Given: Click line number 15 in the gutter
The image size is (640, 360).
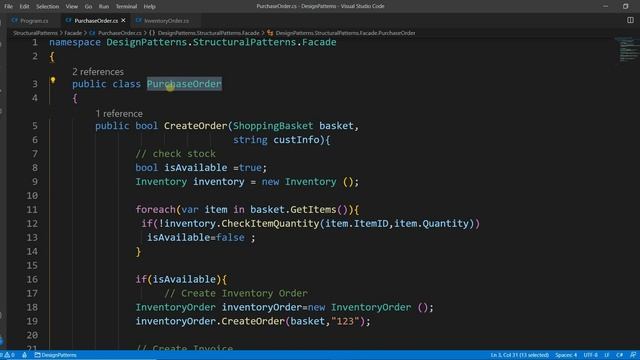Looking at the screenshot, I should (32, 266).
